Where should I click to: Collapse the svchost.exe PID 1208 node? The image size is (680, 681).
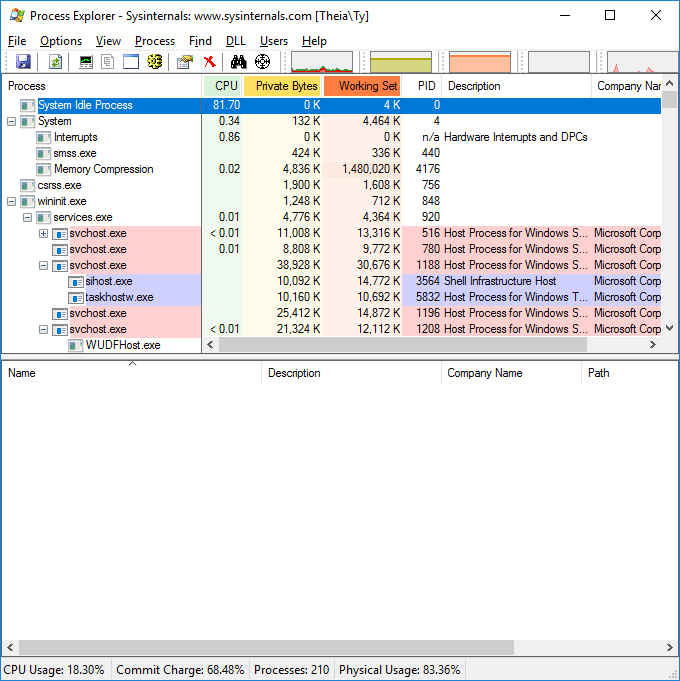(43, 330)
